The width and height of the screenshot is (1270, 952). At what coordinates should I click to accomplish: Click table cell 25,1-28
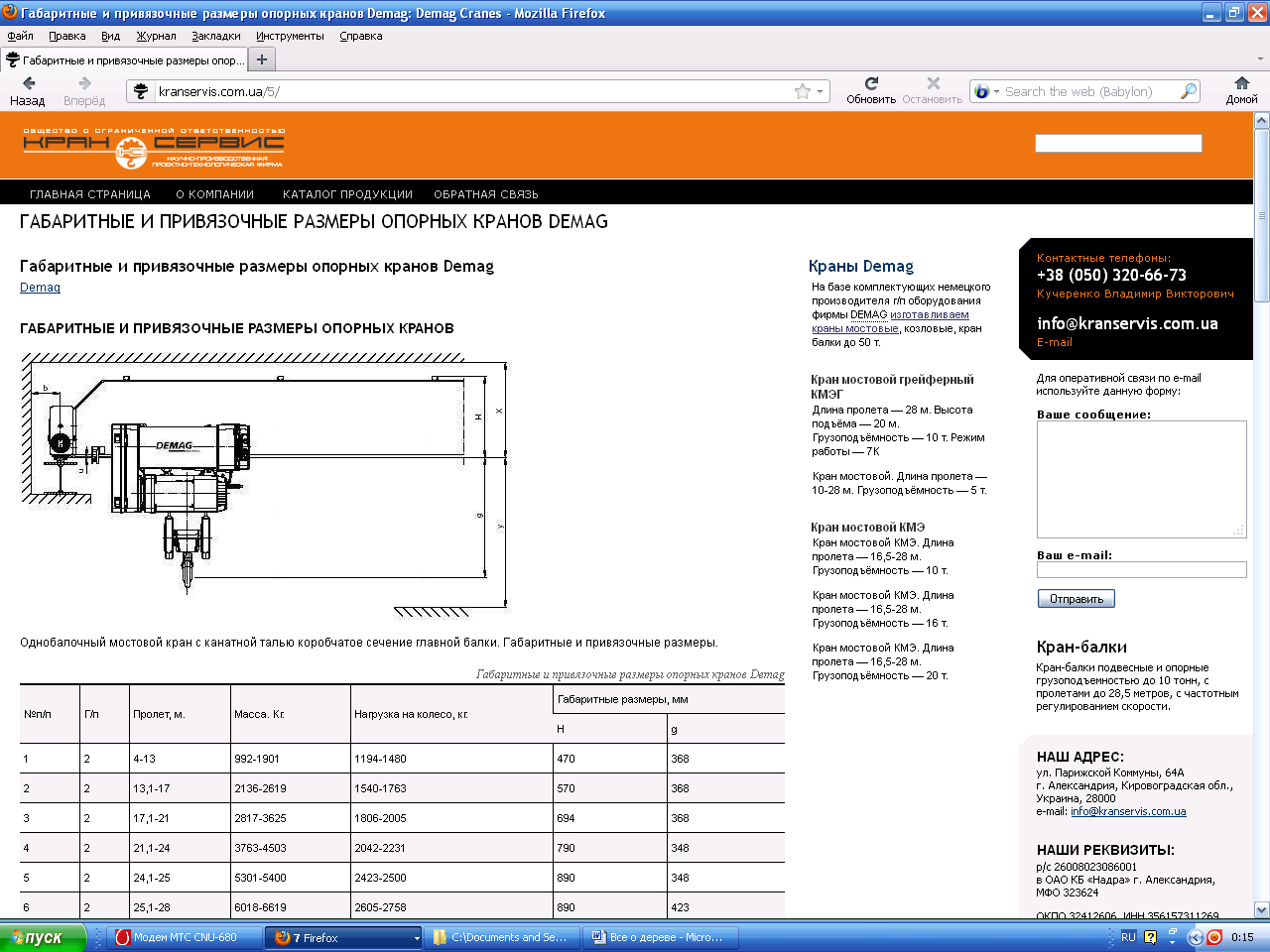tap(151, 907)
